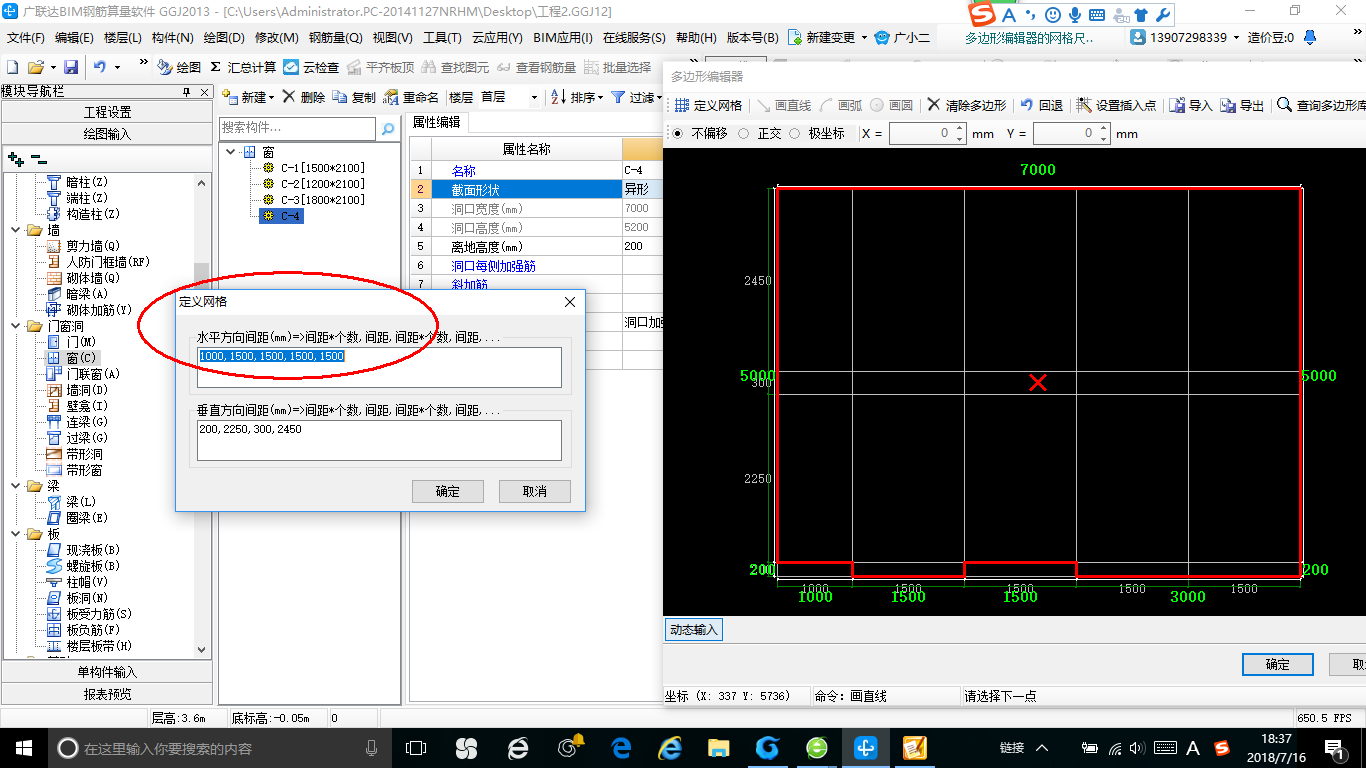Click 取消 in 定义网格 dialog
Screen dimensions: 1366x768
click(x=535, y=491)
